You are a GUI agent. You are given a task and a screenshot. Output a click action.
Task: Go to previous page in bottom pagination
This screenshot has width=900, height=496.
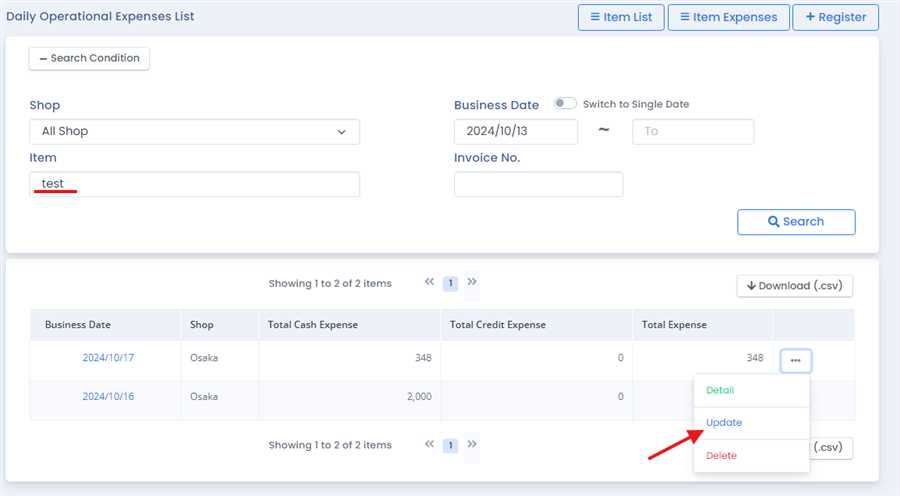[x=429, y=444]
